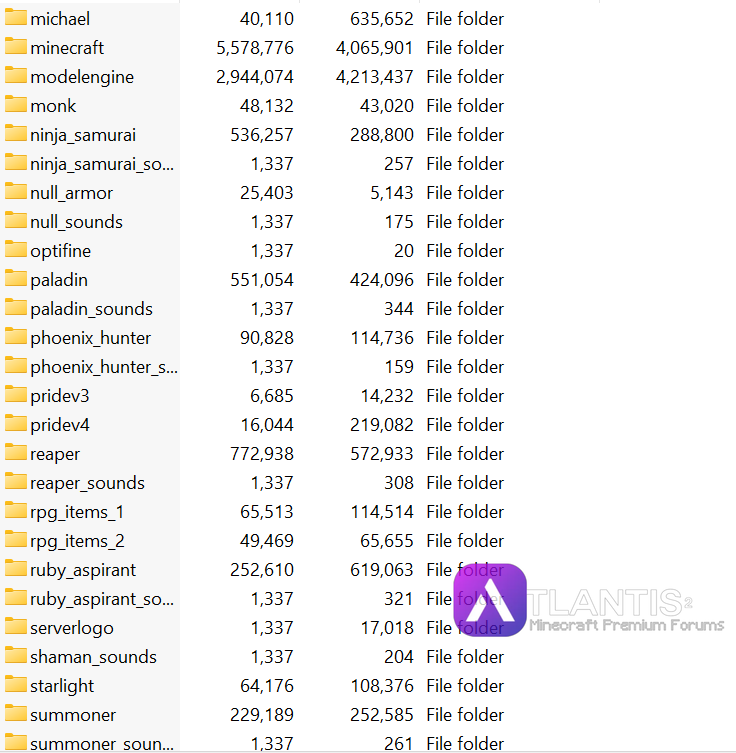Click size value 90,828 for phoenix_hunter
Screen dimensions: 736x753
point(266,338)
